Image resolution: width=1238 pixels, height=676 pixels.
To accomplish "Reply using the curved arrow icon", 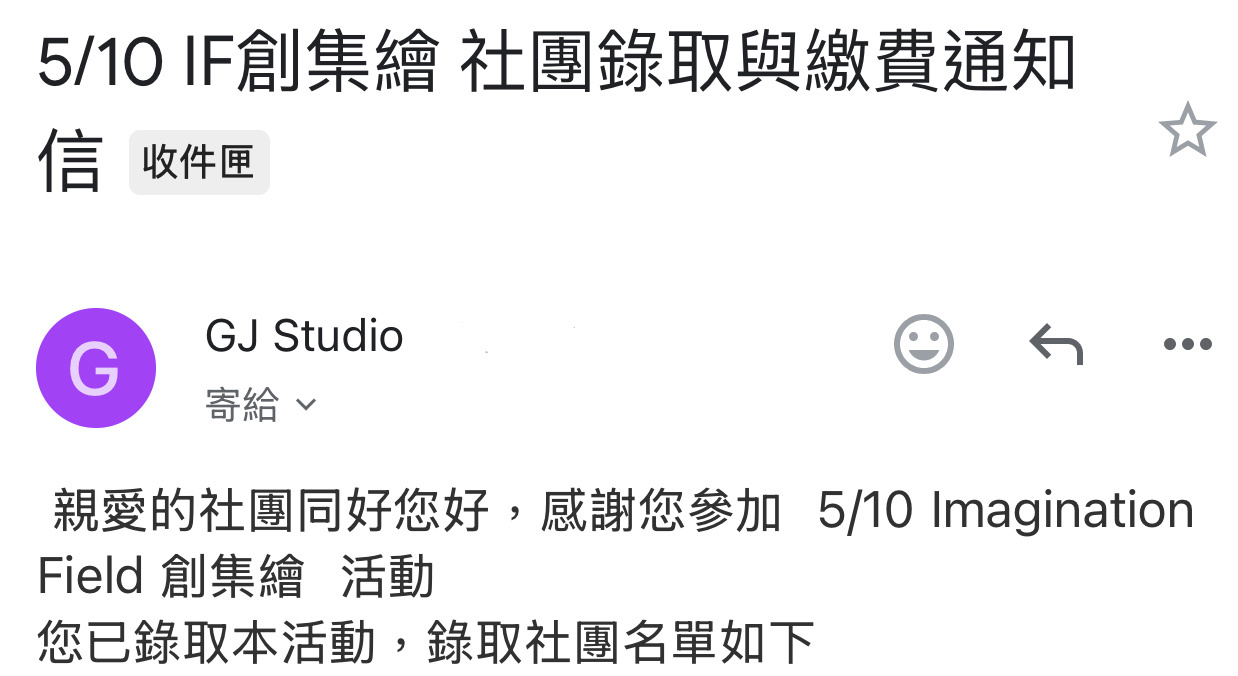I will click(1056, 345).
